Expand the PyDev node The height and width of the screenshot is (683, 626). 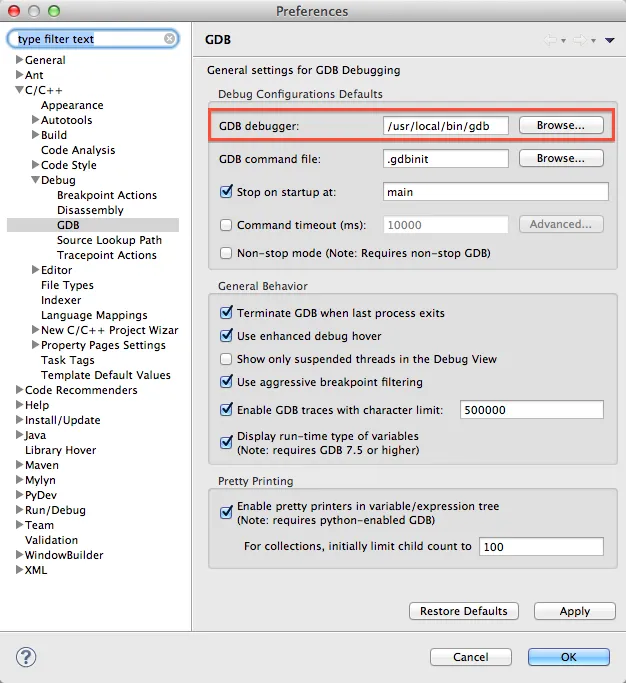point(19,495)
